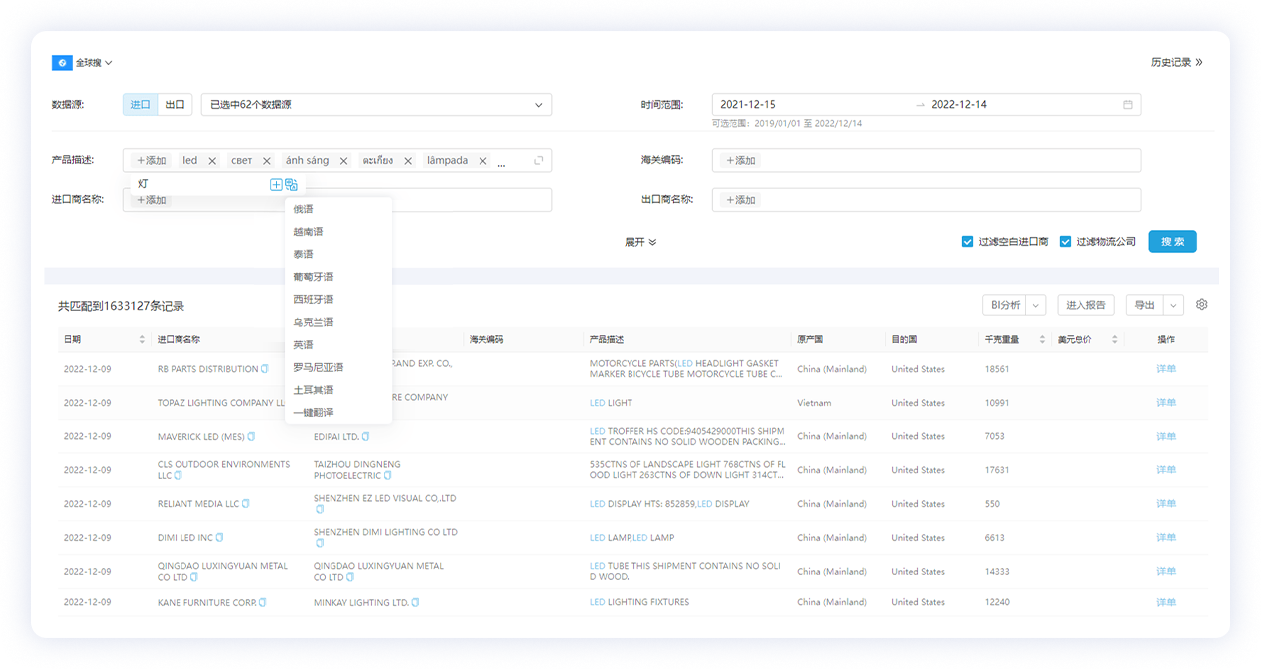Click the 海关编码 input field
Image resolution: width=1261 pixels, height=669 pixels.
(926, 161)
